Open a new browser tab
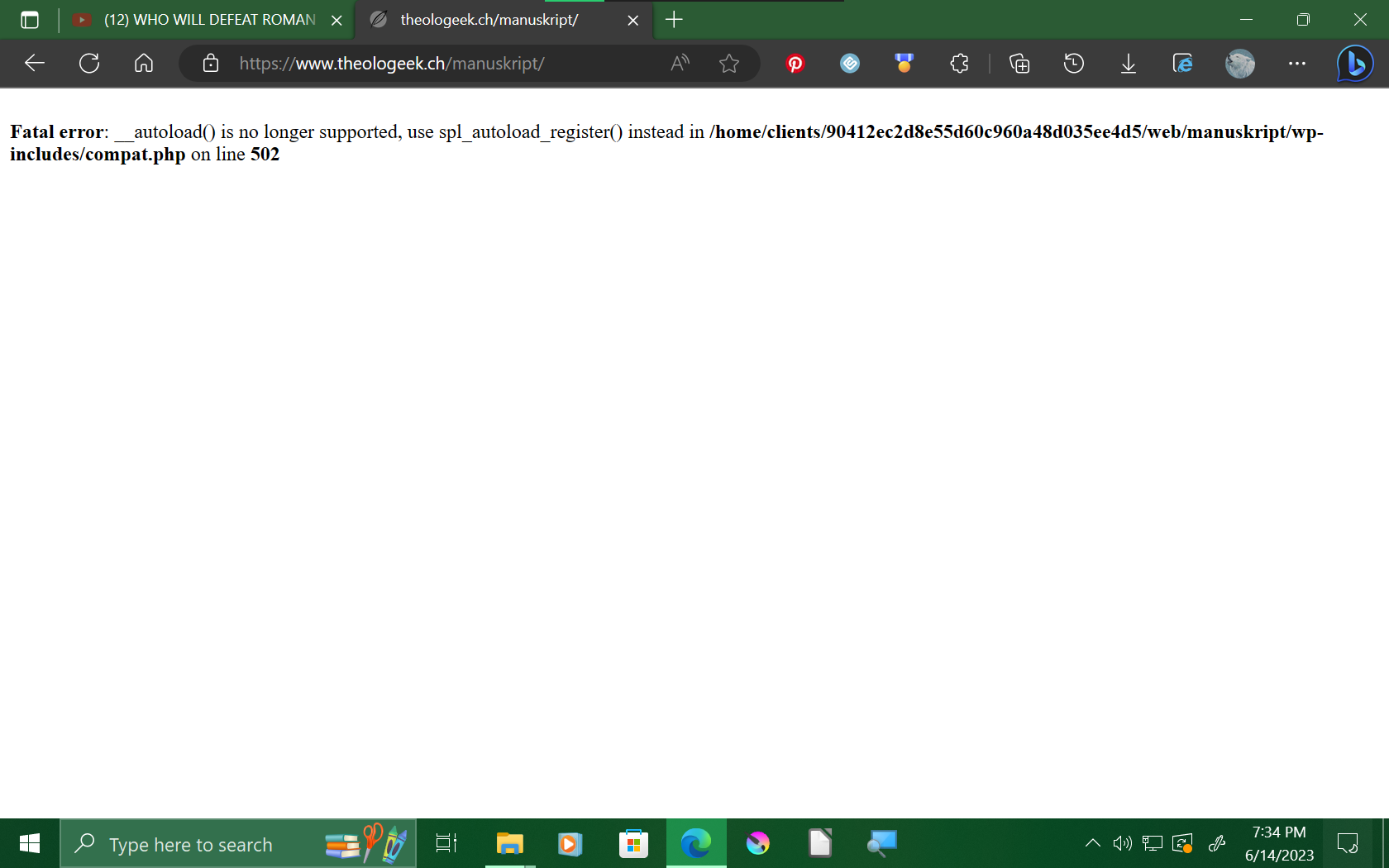Screen dimensions: 1389x868 coord(674,20)
